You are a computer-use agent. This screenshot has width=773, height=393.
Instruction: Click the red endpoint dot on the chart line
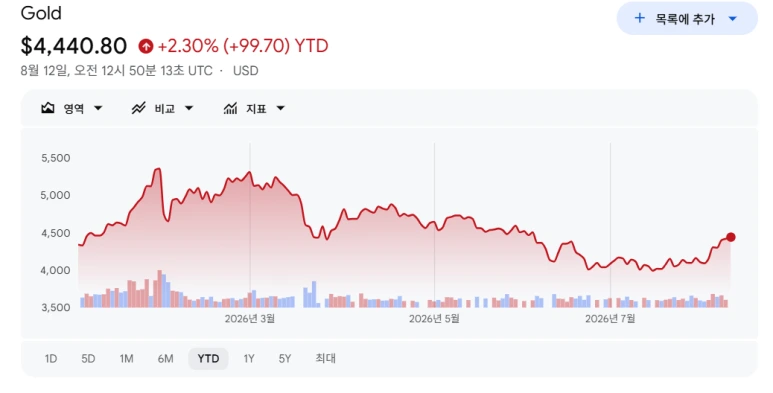coord(731,237)
